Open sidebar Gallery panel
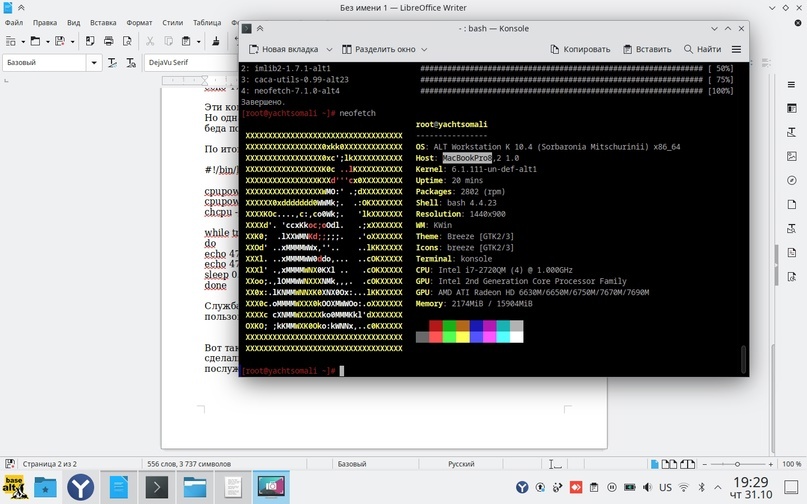 (792, 156)
